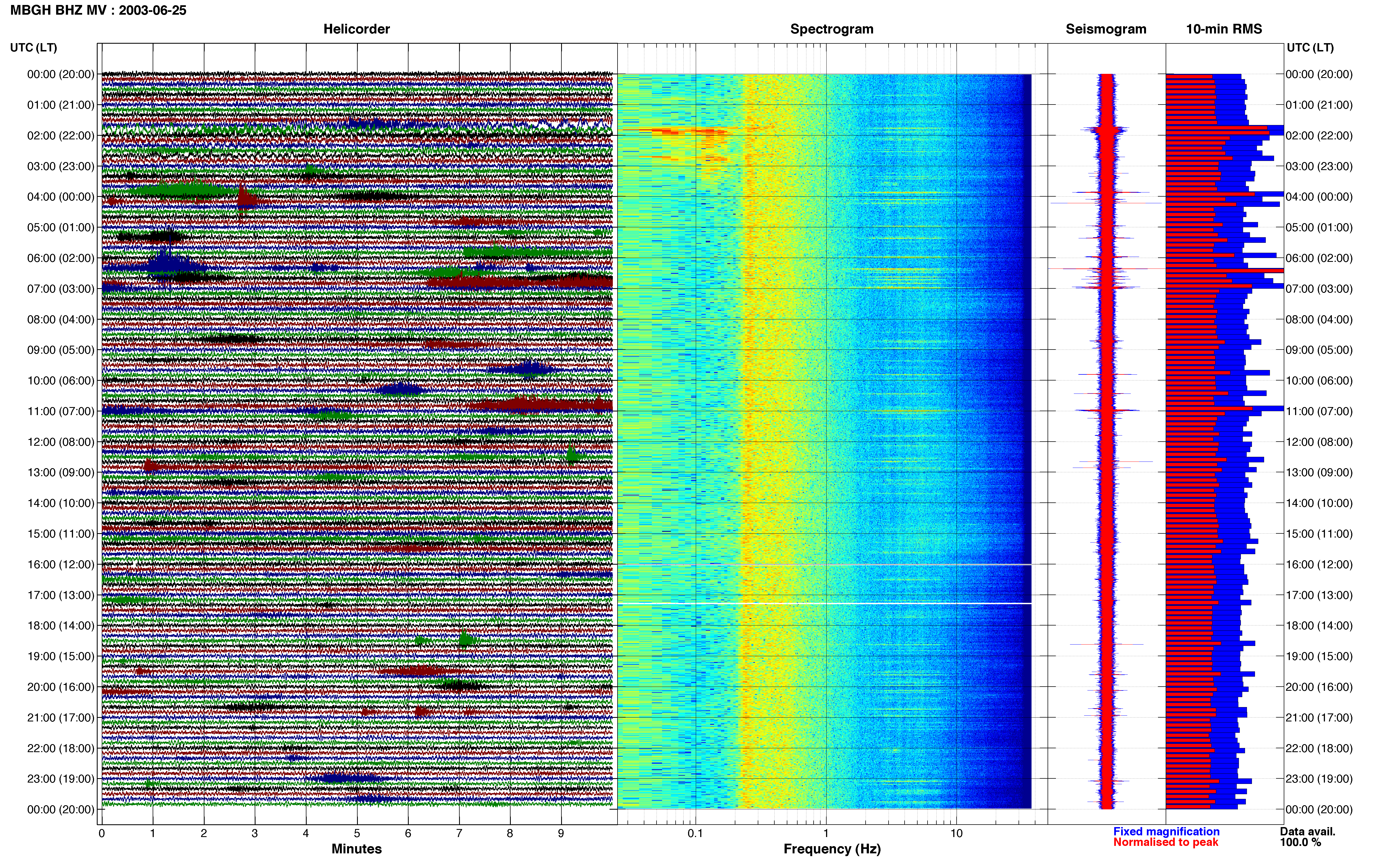Click the Minutes axis tick "2"
Screen dimensions: 1388x868
click(204, 833)
